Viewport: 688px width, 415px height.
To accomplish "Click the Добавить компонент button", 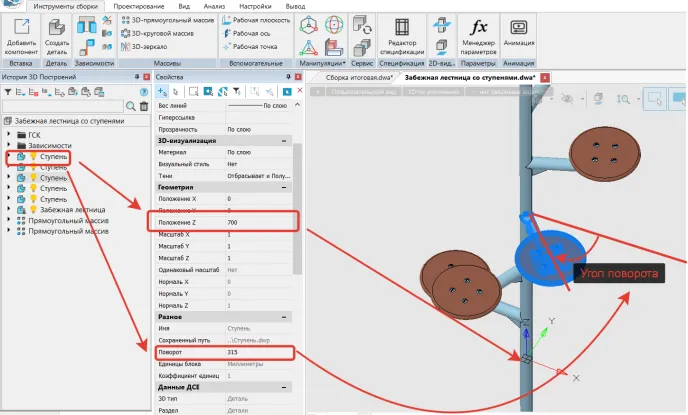I will (21, 36).
